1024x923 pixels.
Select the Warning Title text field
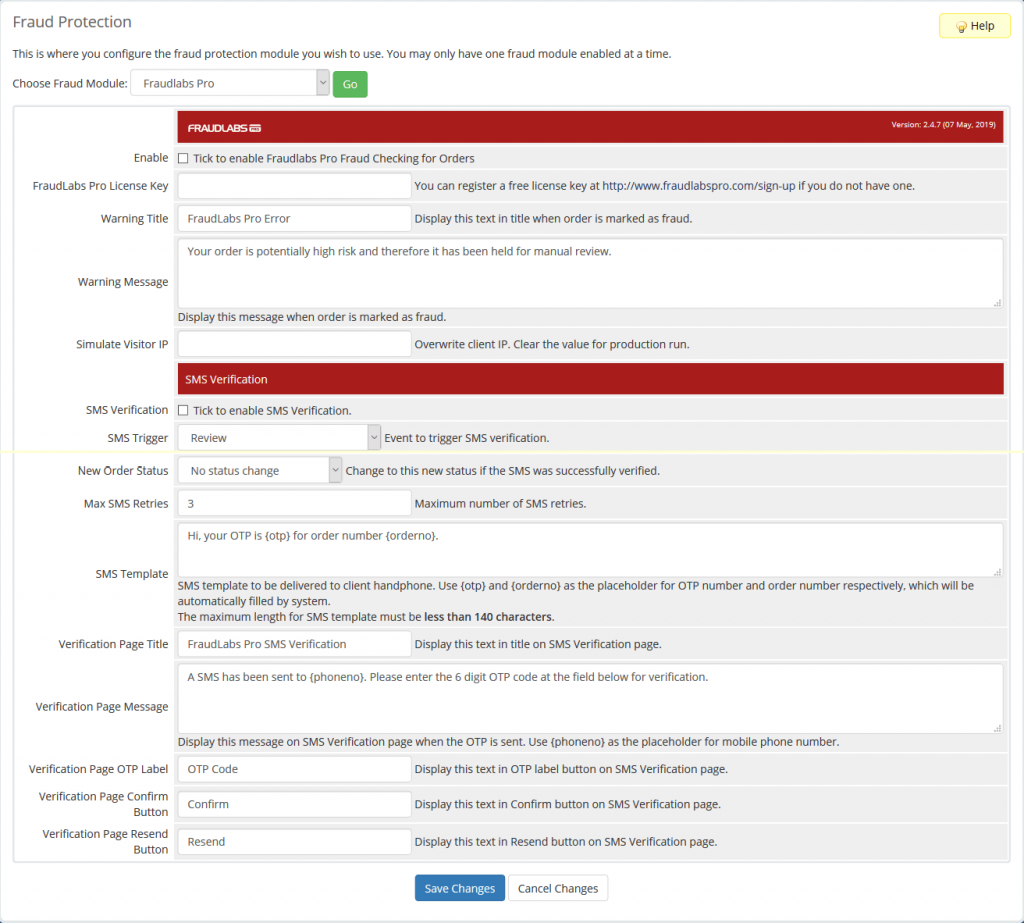pos(293,218)
